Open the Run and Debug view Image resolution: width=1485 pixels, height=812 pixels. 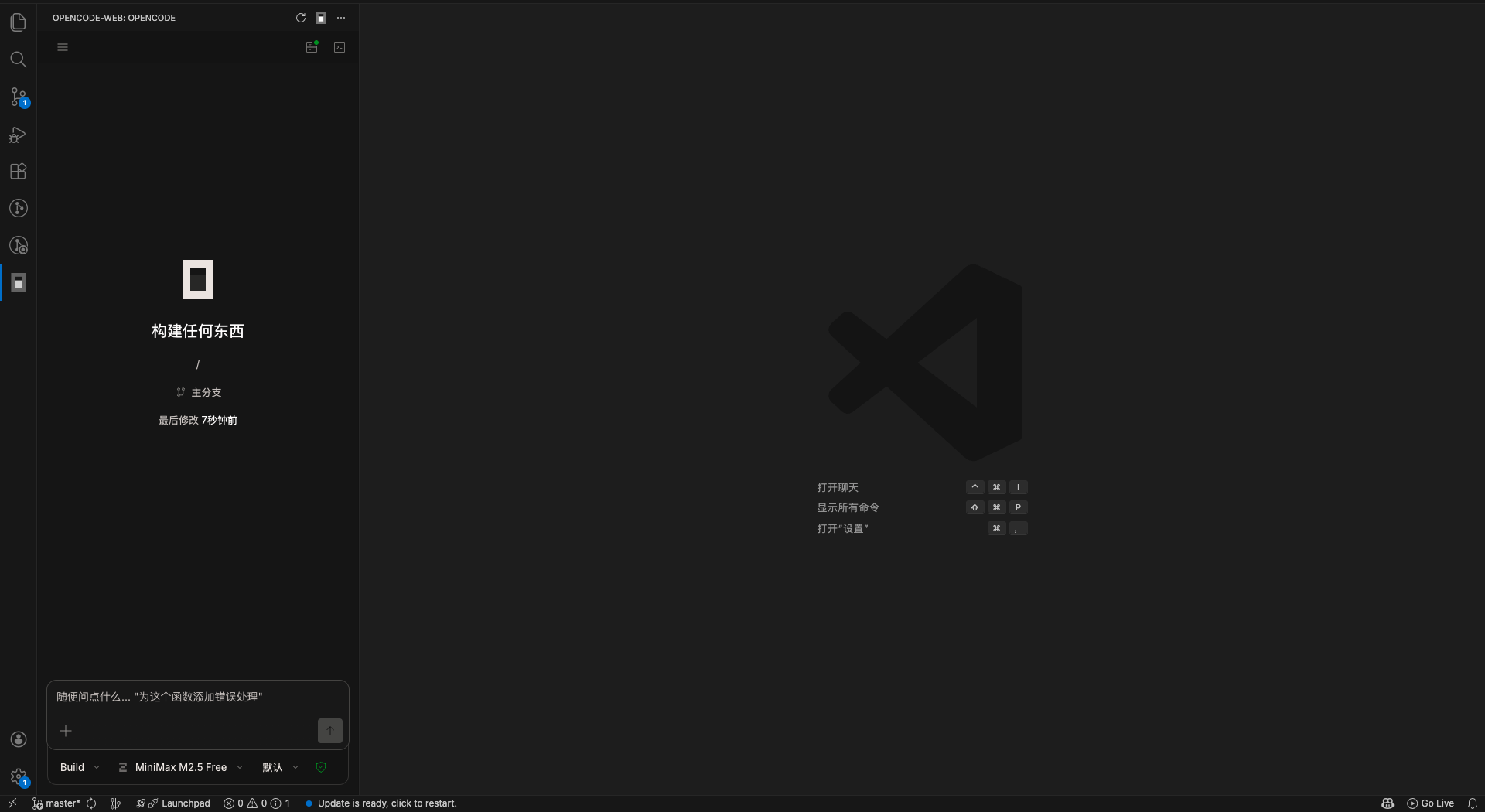click(19, 135)
